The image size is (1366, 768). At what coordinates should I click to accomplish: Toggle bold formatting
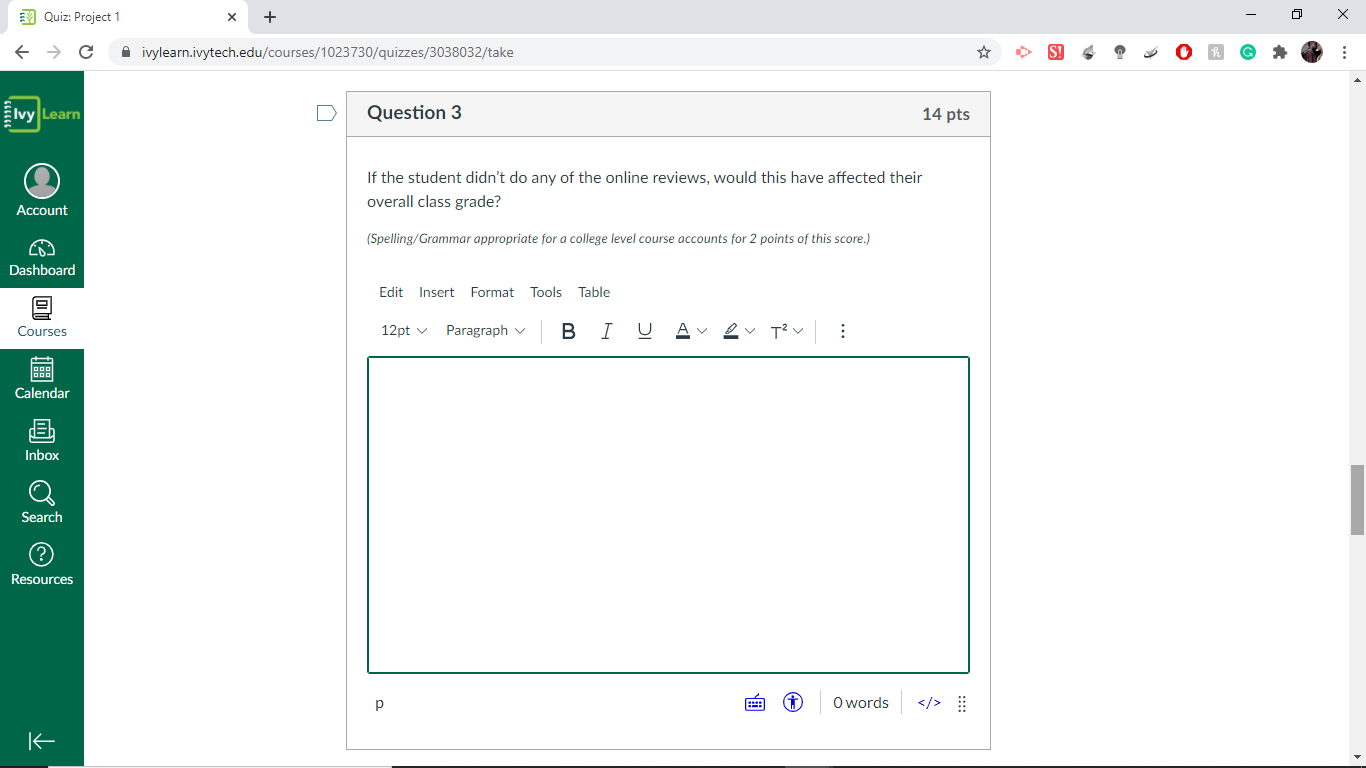pyautogui.click(x=568, y=330)
